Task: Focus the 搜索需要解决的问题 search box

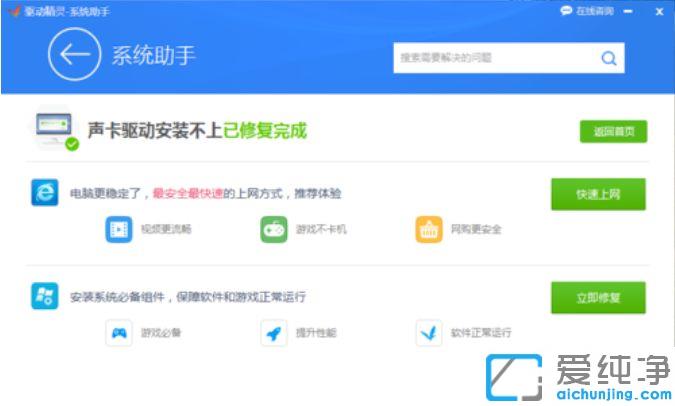Action: [495, 58]
